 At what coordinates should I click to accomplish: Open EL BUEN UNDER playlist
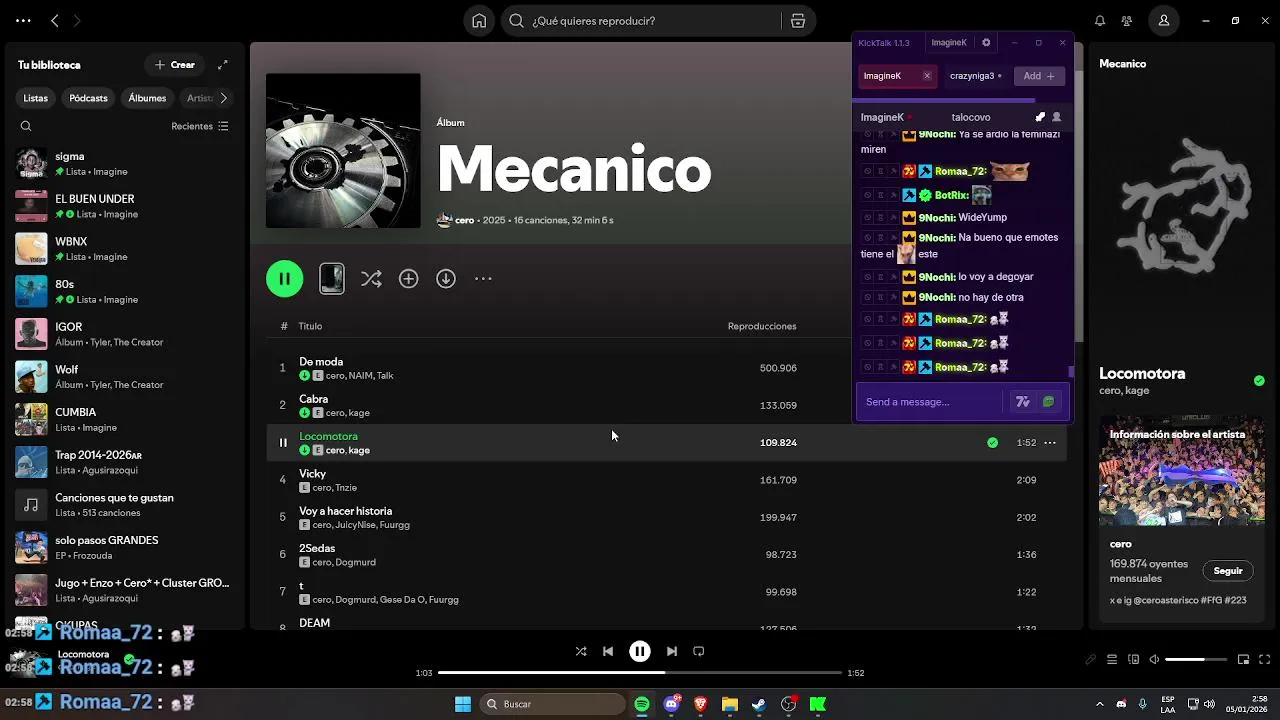[x=125, y=206]
